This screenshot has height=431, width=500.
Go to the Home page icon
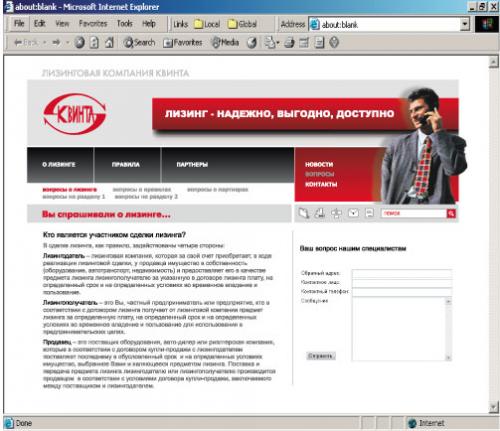point(109,43)
